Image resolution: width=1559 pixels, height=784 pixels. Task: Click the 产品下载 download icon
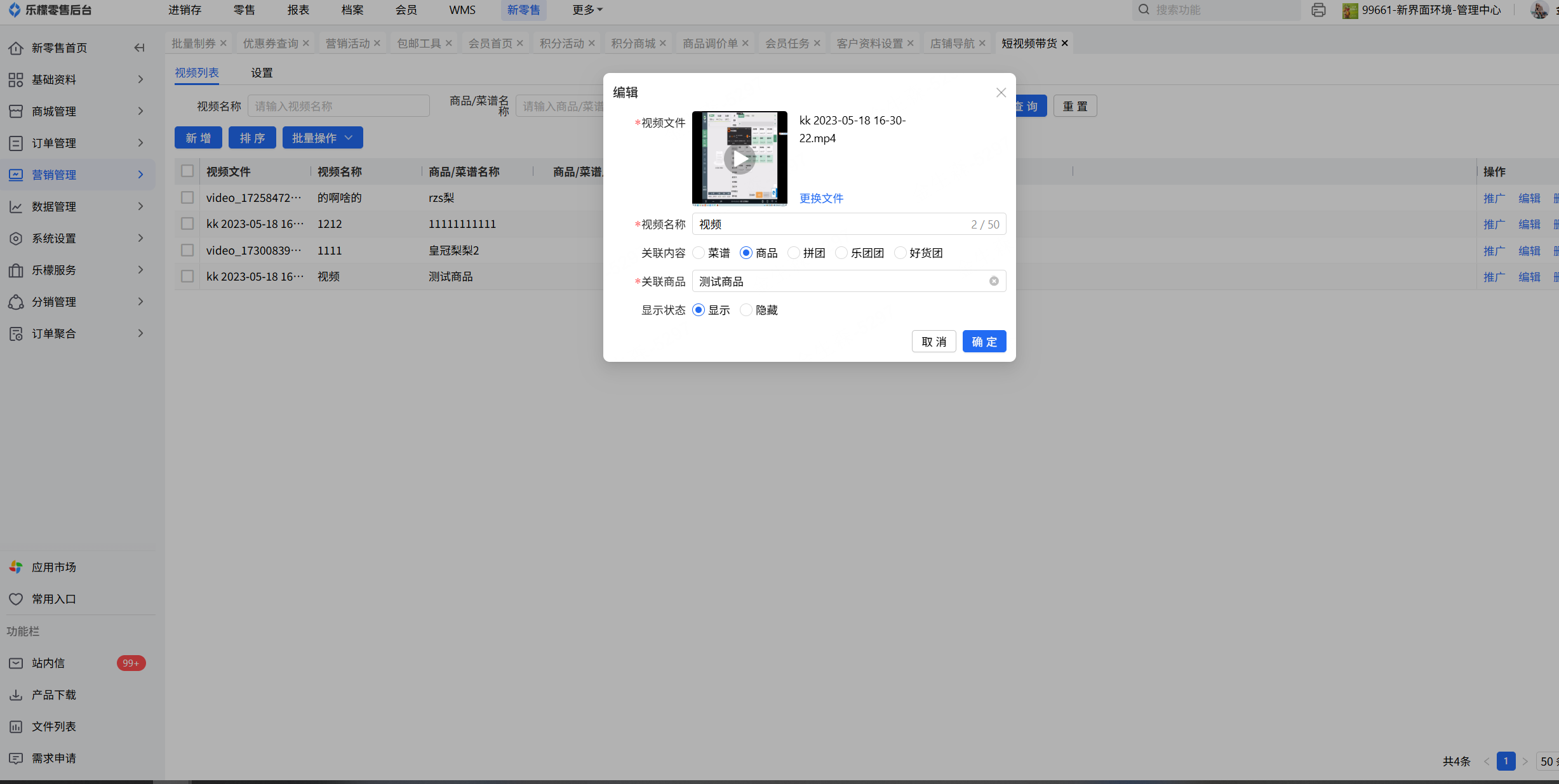click(x=16, y=694)
